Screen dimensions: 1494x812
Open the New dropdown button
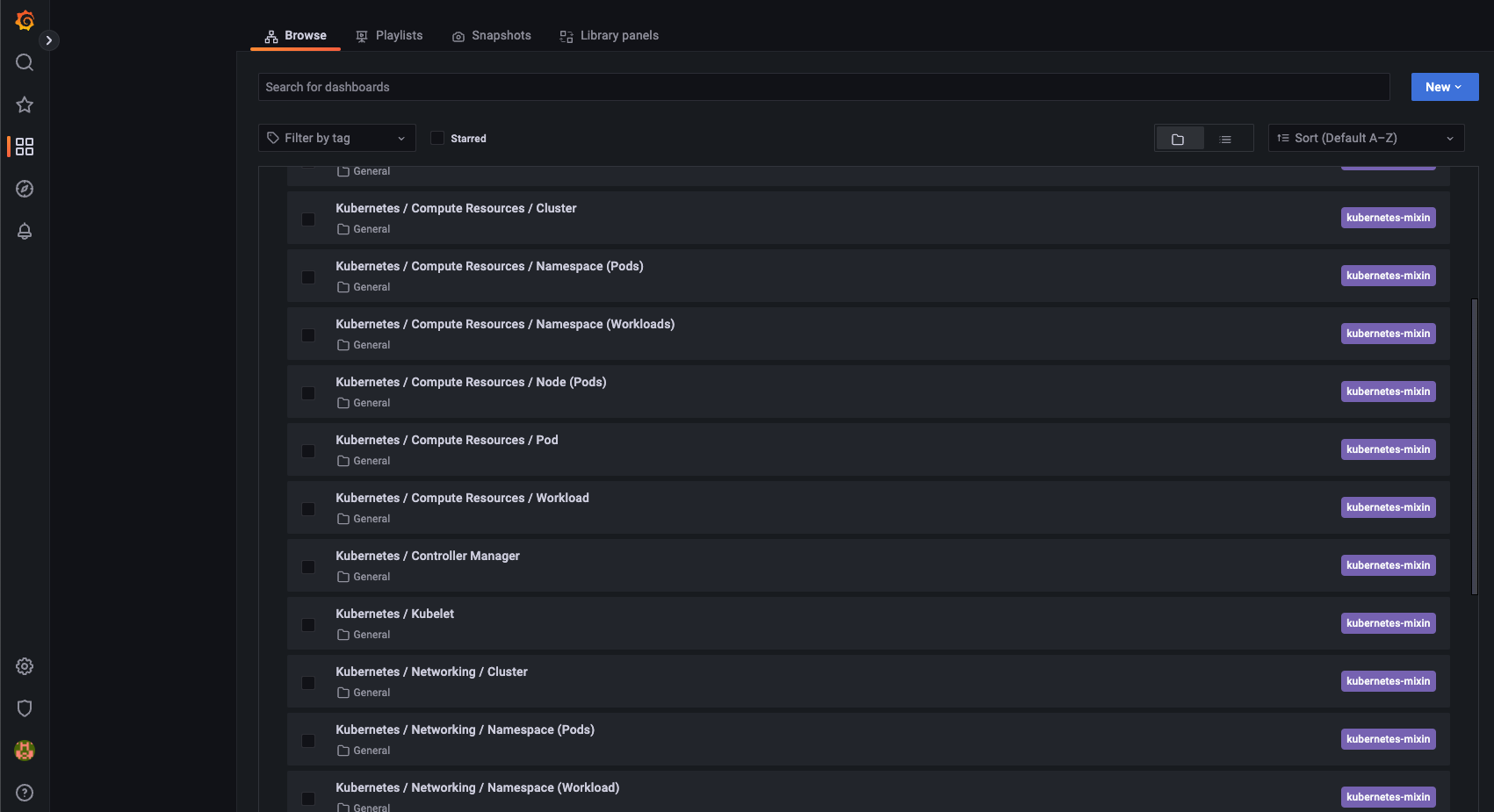[x=1445, y=87]
